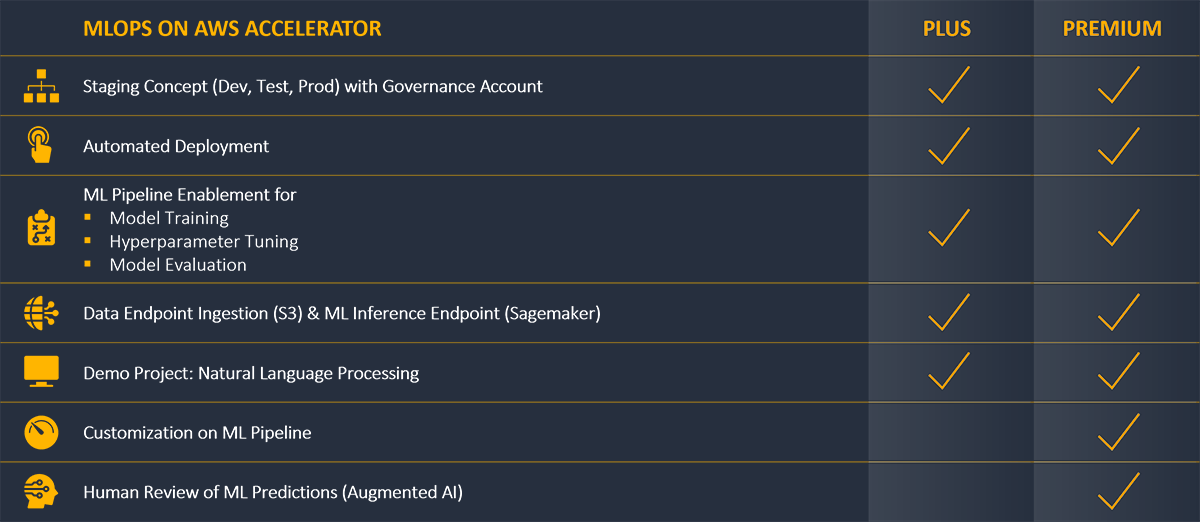Click Premium checkmark for Automated Deployment
The image size is (1200, 522).
pyautogui.click(x=1119, y=146)
